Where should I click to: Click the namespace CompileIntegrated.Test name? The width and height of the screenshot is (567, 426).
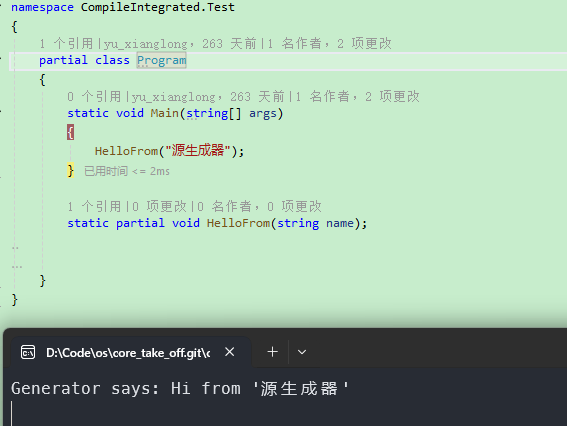click(158, 7)
